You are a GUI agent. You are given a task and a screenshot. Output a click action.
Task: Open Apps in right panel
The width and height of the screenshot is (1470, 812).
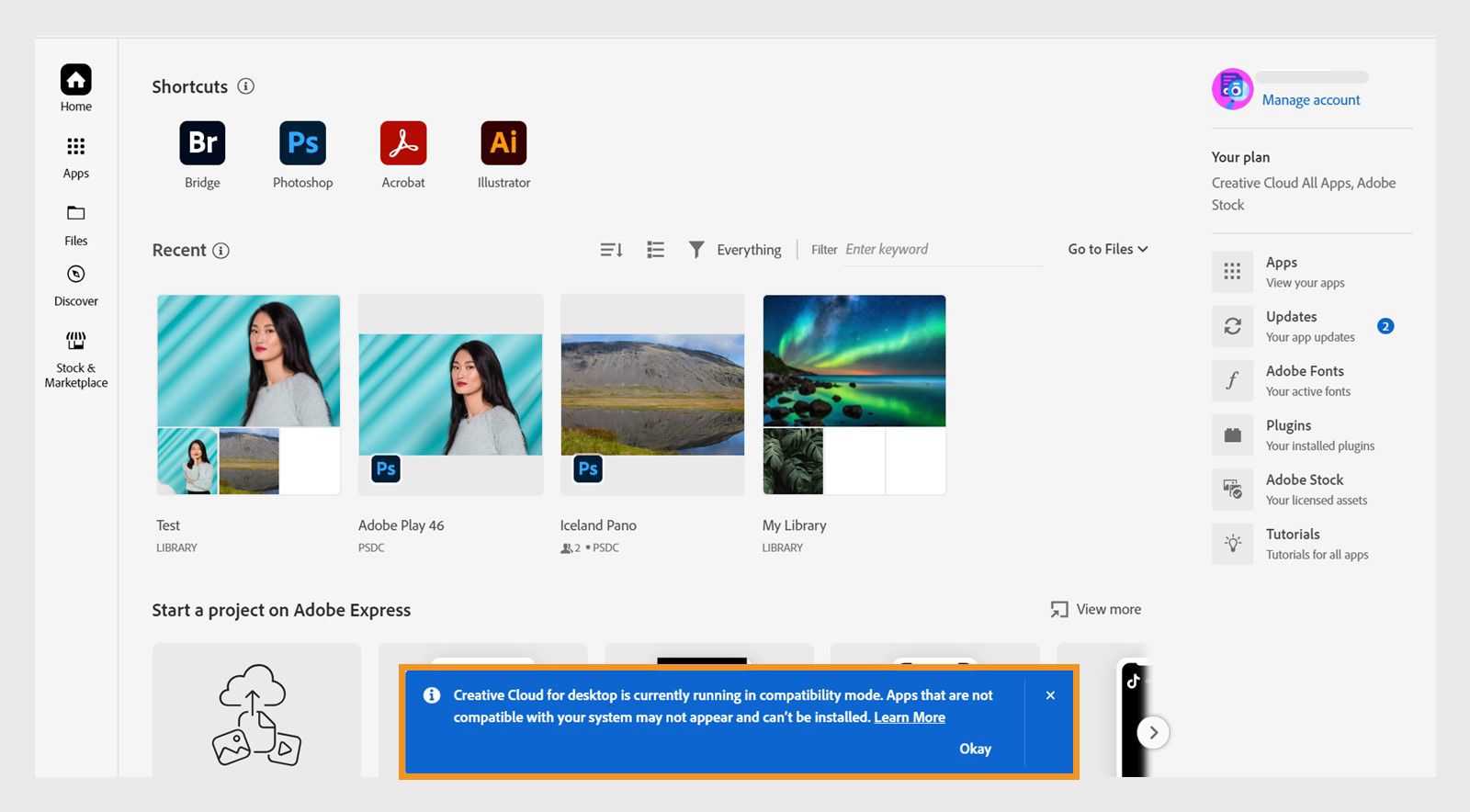pos(1233,272)
